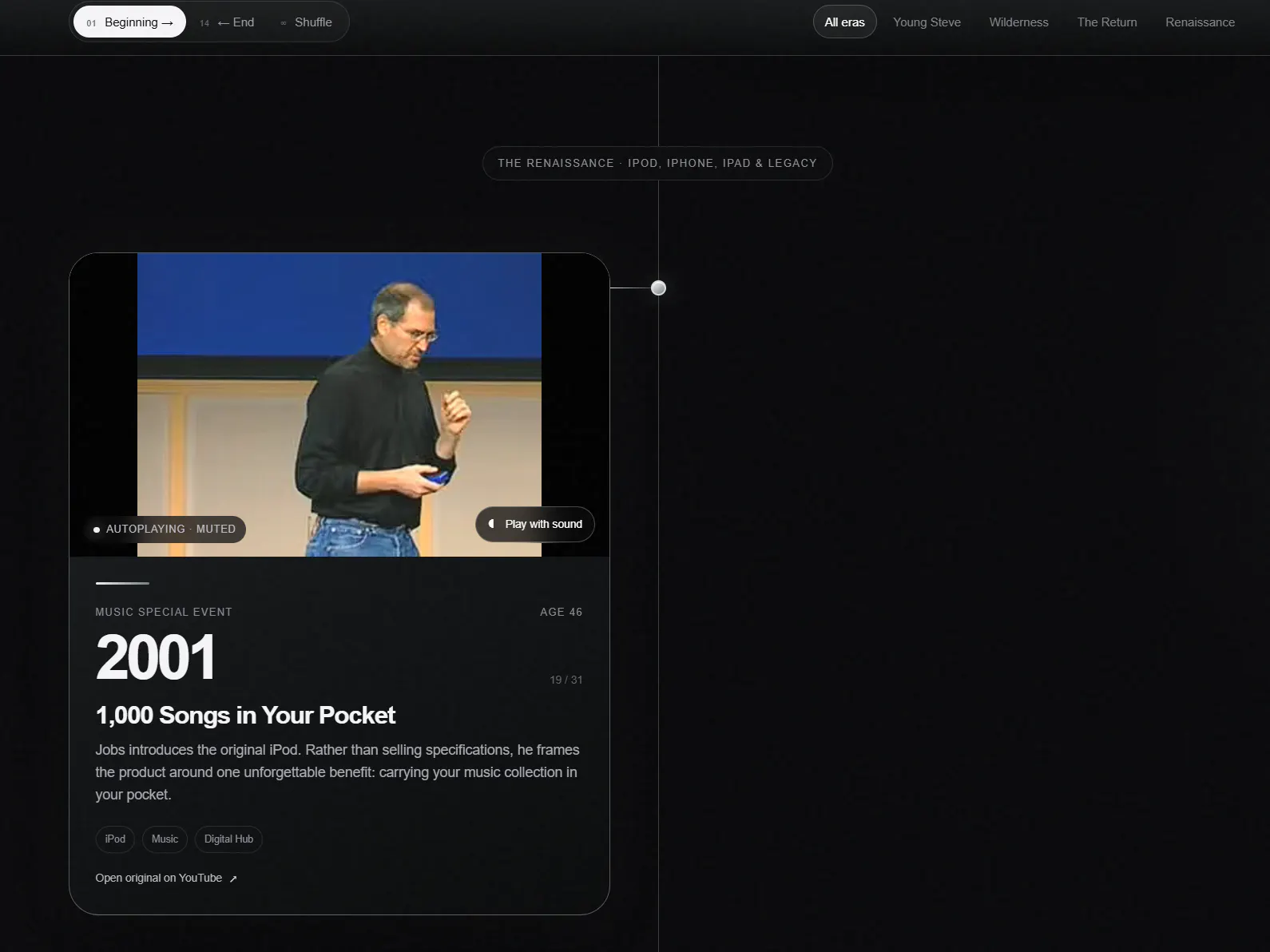1270x952 pixels.
Task: Click the iPod keynote video thumbnail
Action: (x=339, y=405)
